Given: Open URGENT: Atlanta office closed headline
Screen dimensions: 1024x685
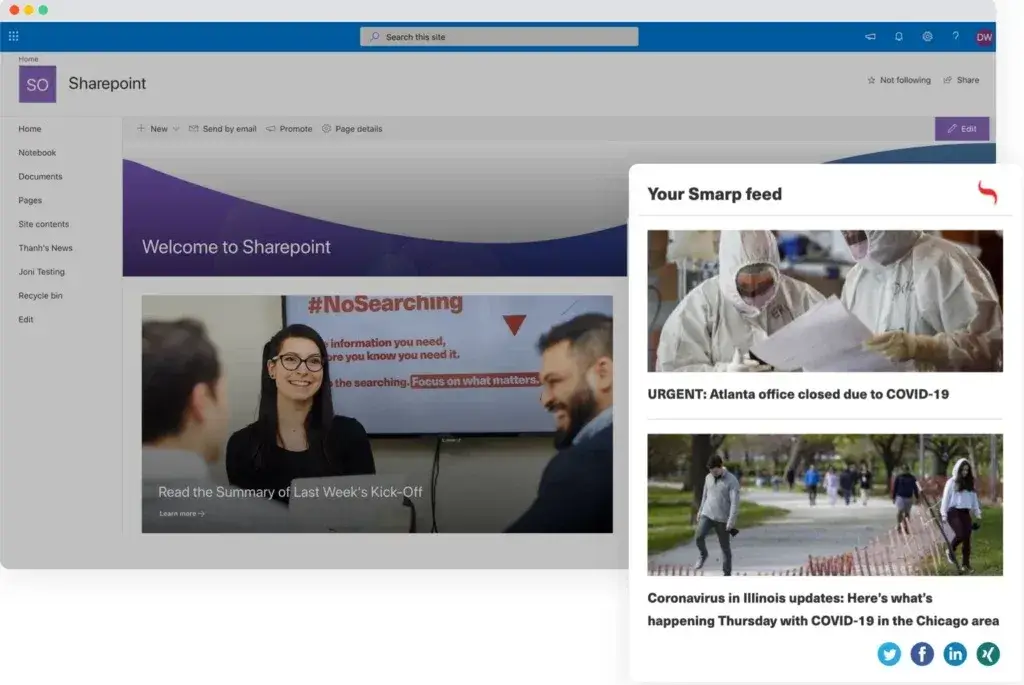Looking at the screenshot, I should click(x=798, y=394).
